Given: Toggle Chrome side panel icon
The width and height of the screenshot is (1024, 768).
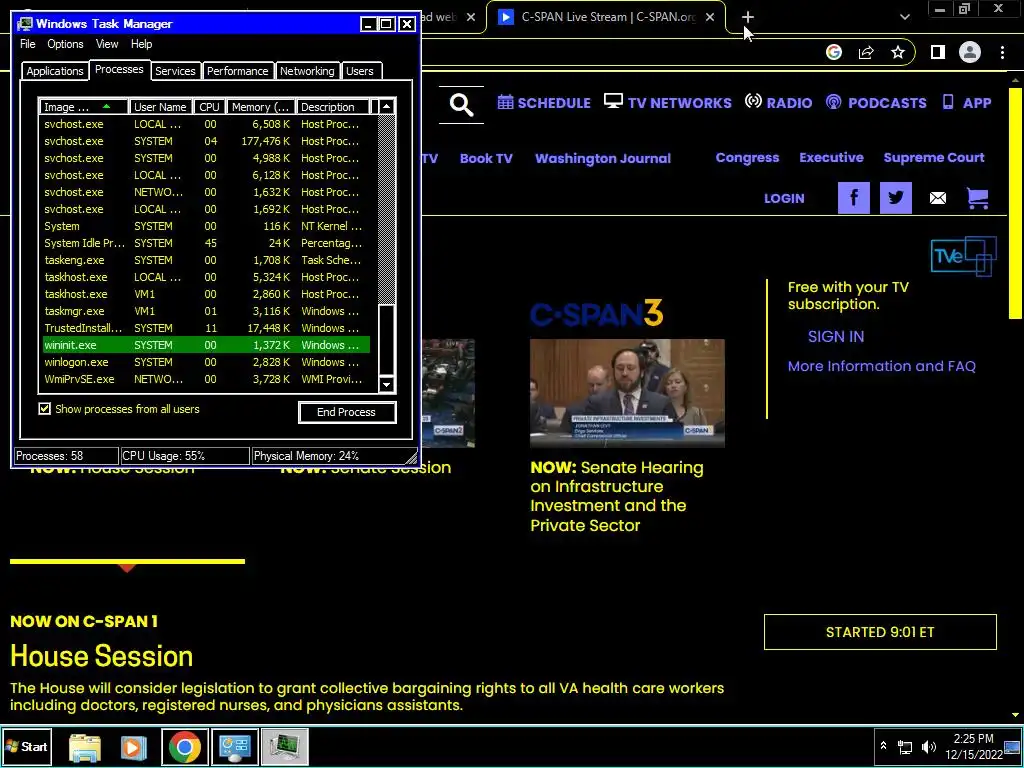Looking at the screenshot, I should [938, 52].
